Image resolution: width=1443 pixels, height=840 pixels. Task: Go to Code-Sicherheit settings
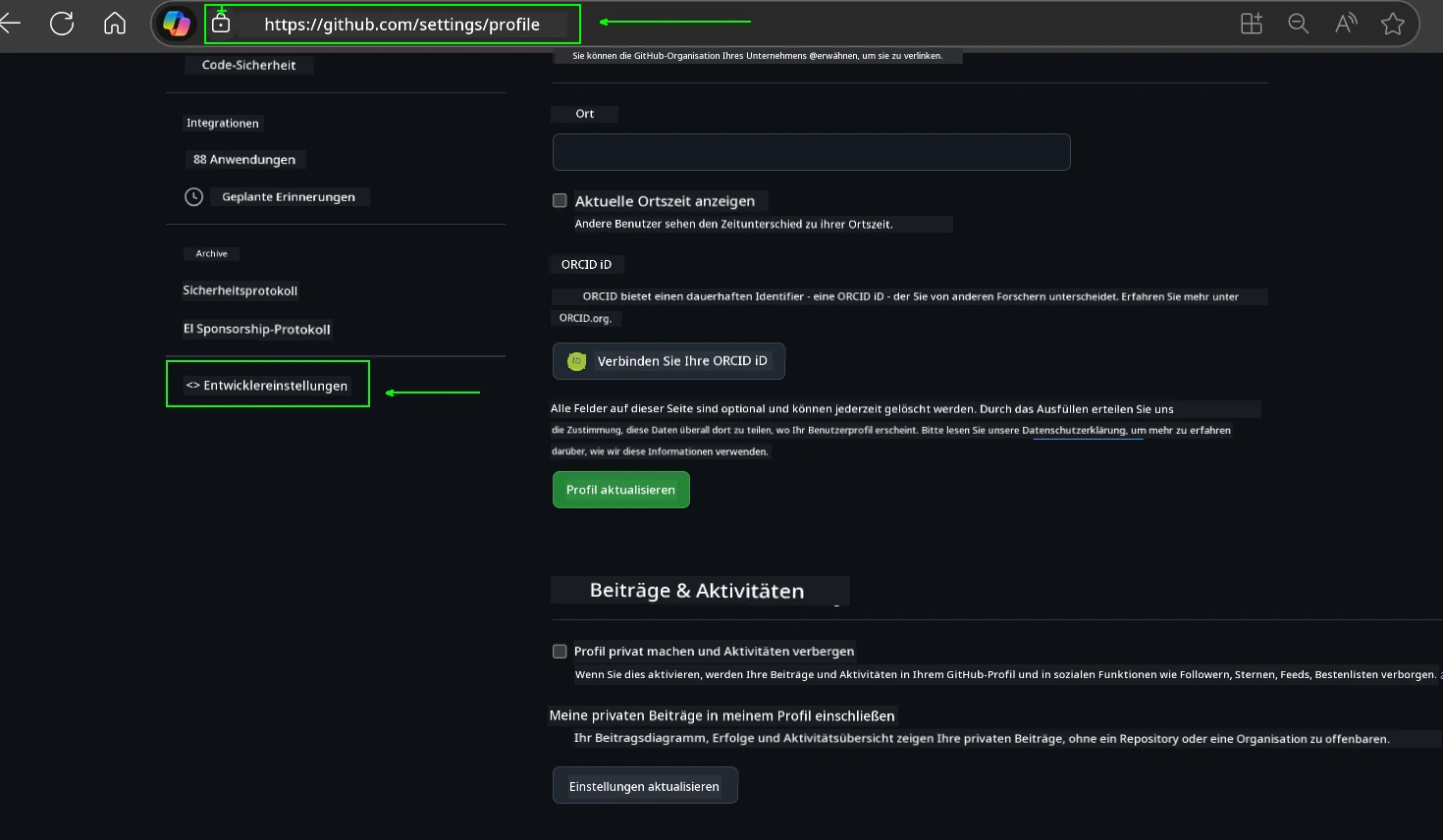248,65
